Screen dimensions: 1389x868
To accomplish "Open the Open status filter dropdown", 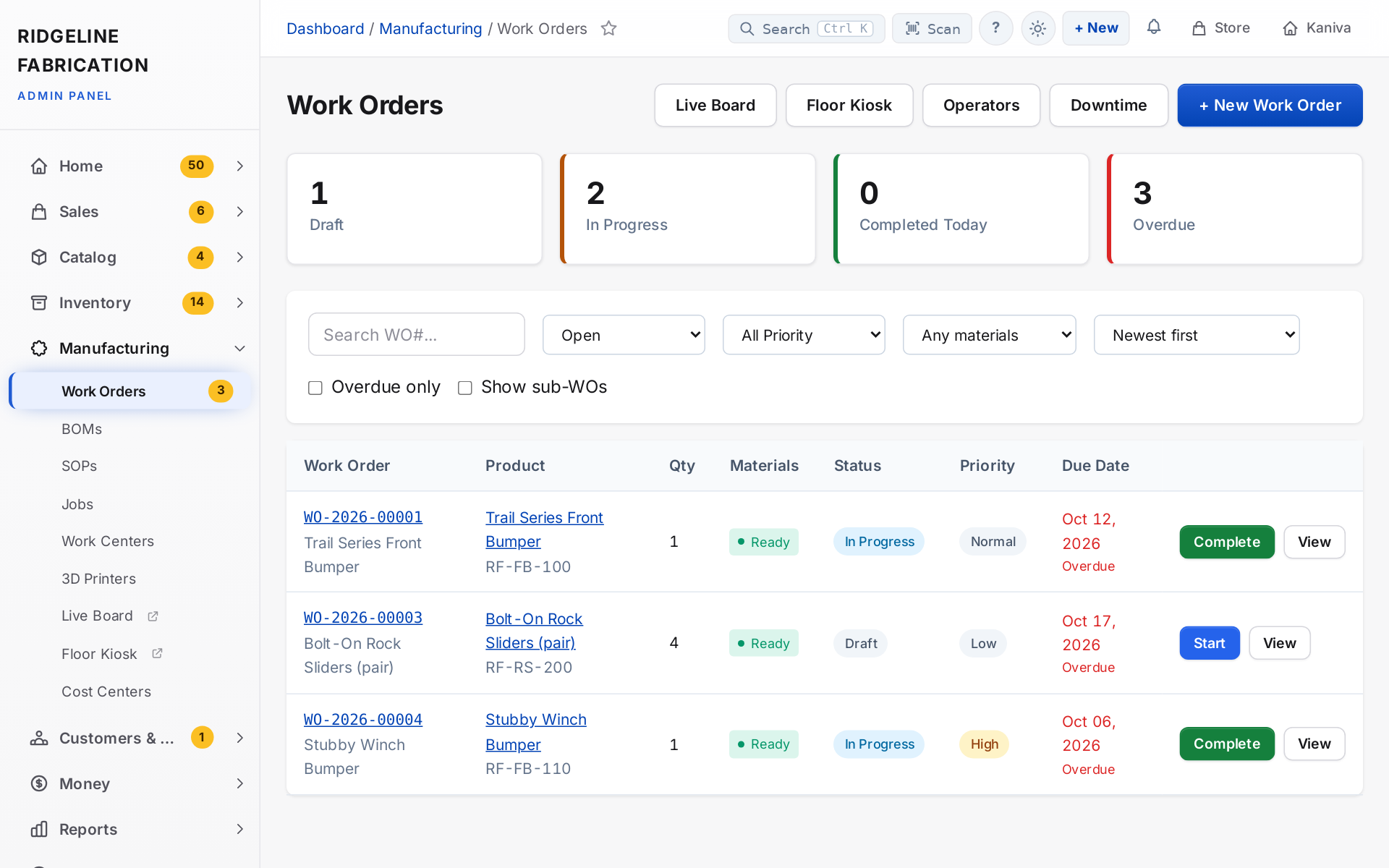I will tap(624, 335).
